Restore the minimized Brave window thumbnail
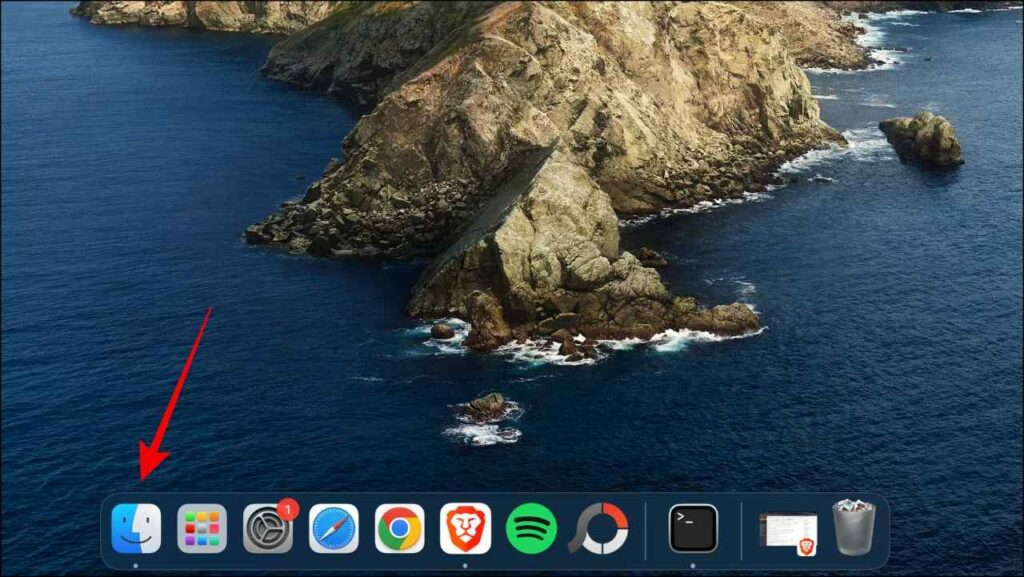 (x=785, y=530)
